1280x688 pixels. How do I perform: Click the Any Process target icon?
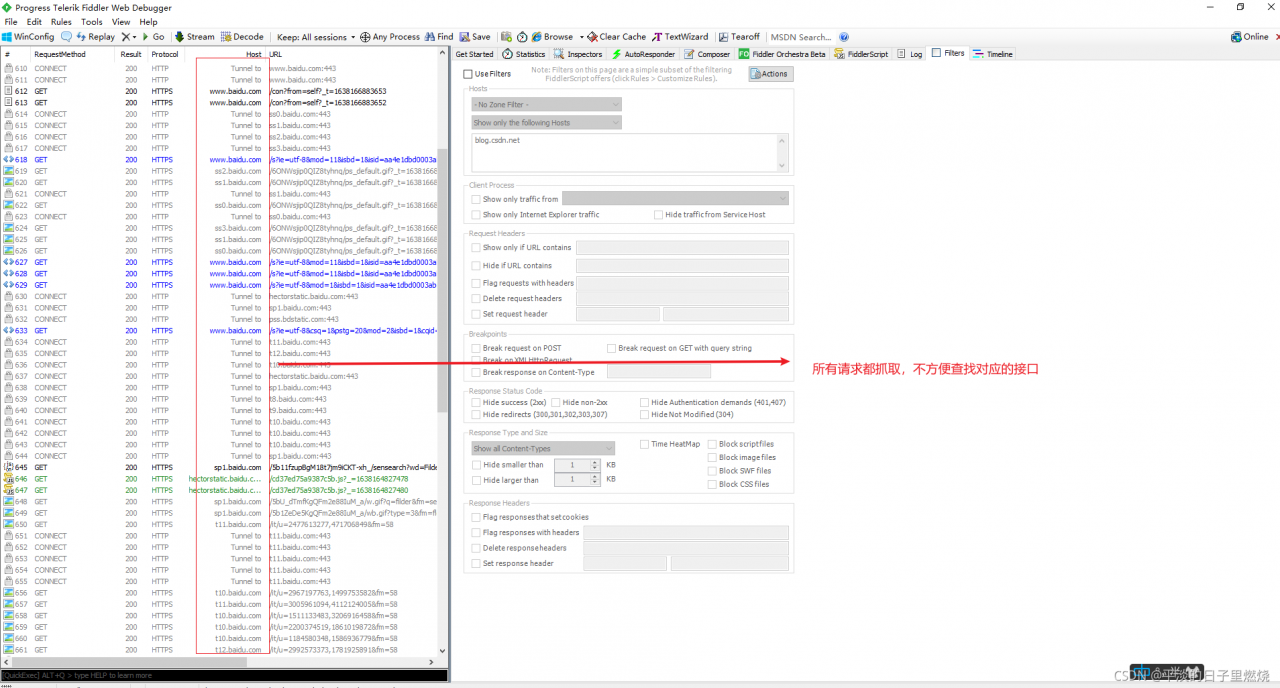(365, 37)
